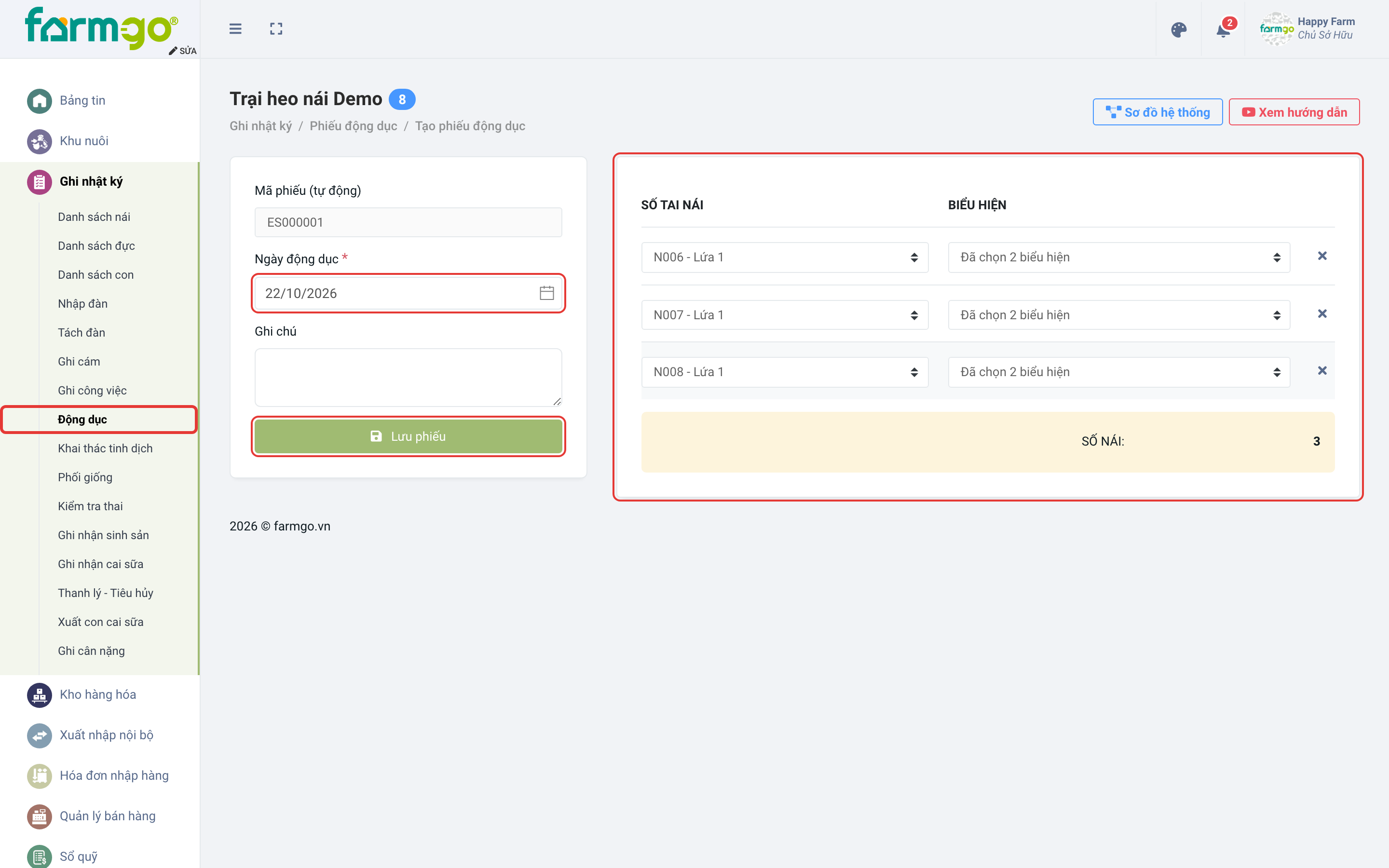Open biểu hiện dropdown for N007 row

tap(1118, 315)
